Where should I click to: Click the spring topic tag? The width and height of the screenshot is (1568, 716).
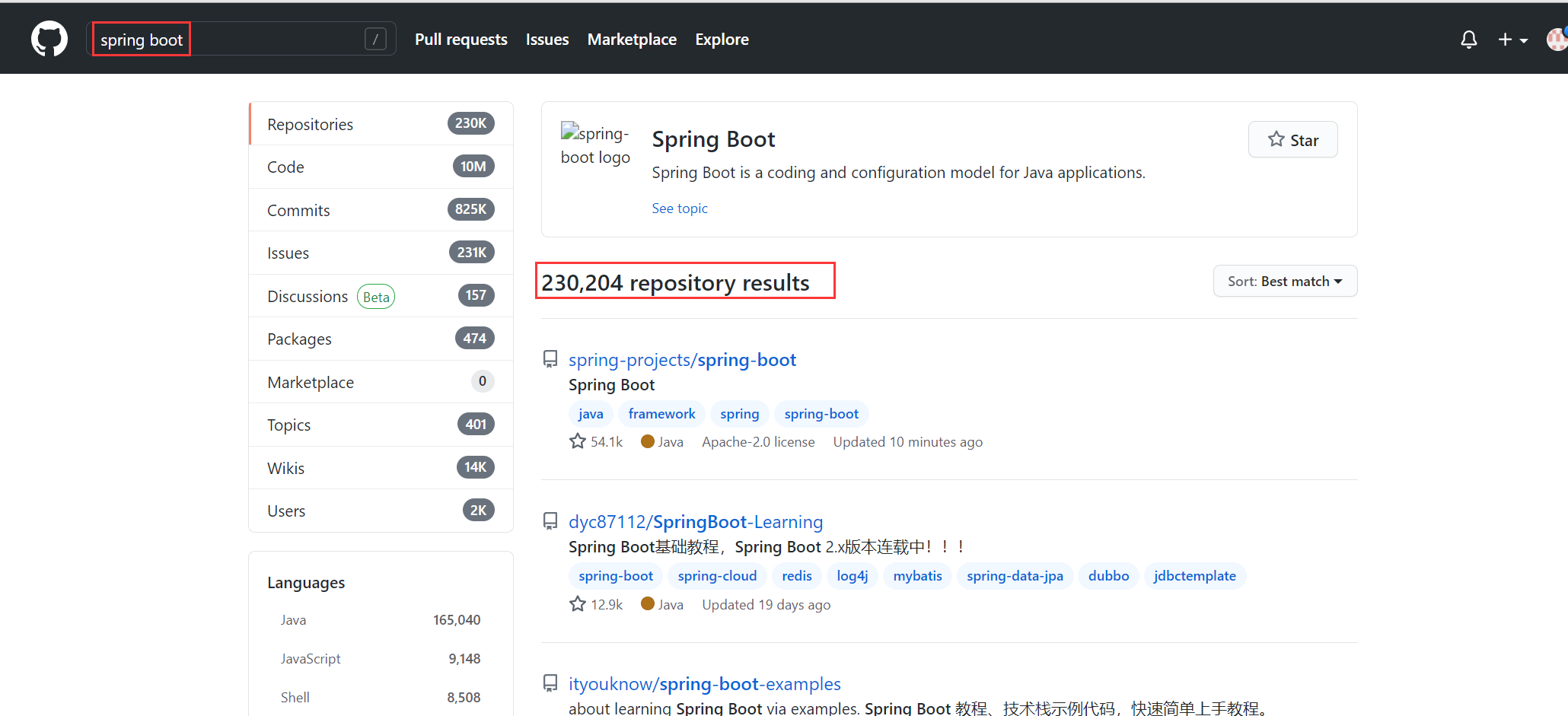pyautogui.click(x=740, y=414)
